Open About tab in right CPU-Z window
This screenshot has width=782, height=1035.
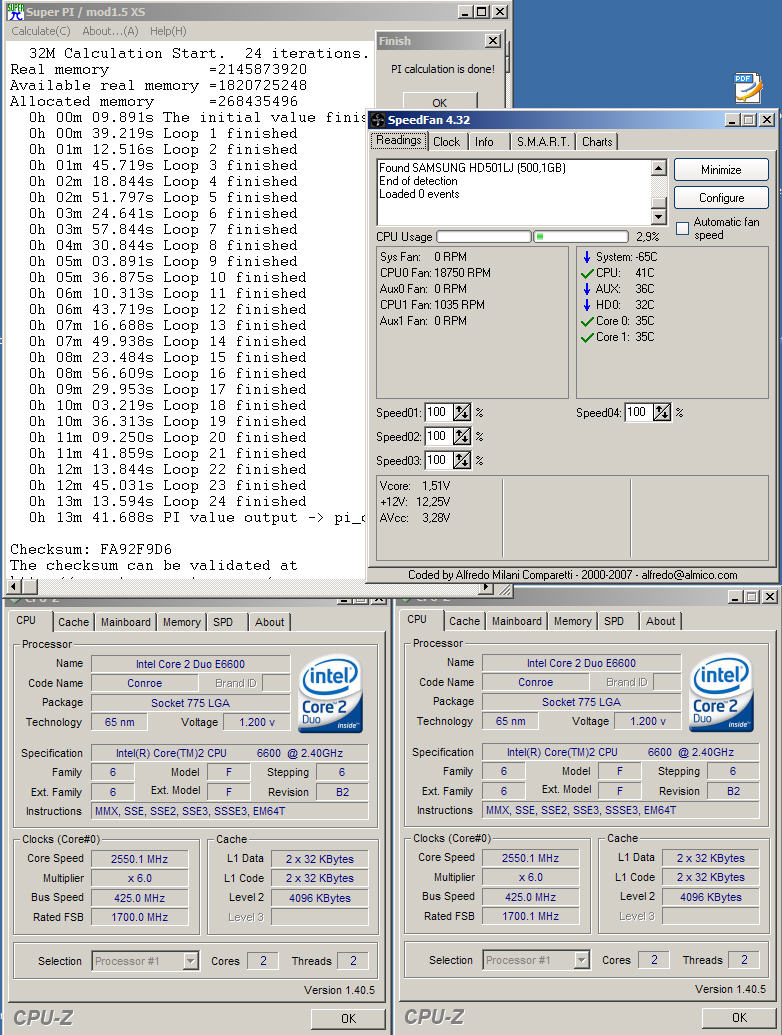[661, 621]
